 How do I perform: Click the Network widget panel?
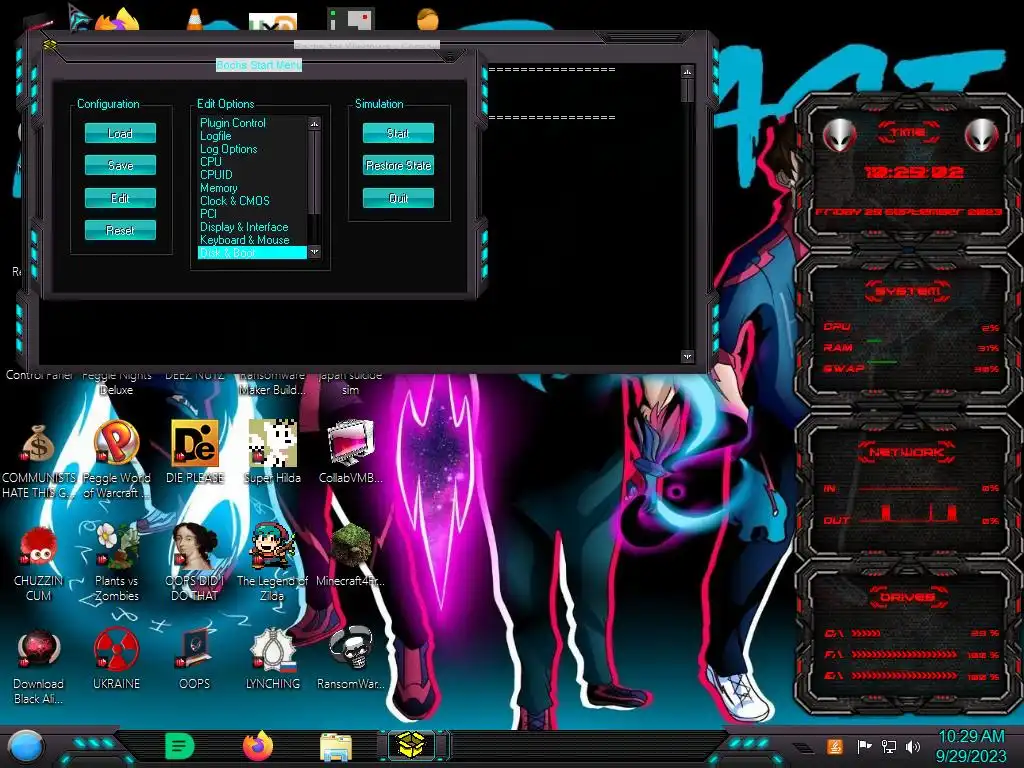tap(908, 487)
